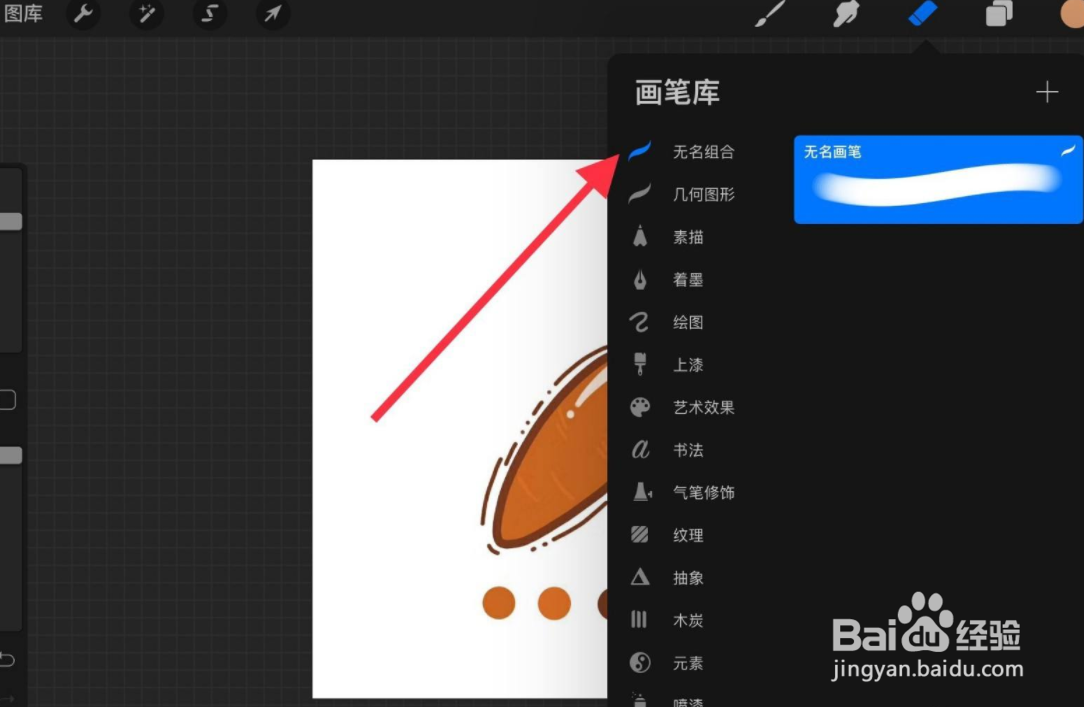
Task: Select the 木炭 (Charcoal) brush set
Action: 687,620
